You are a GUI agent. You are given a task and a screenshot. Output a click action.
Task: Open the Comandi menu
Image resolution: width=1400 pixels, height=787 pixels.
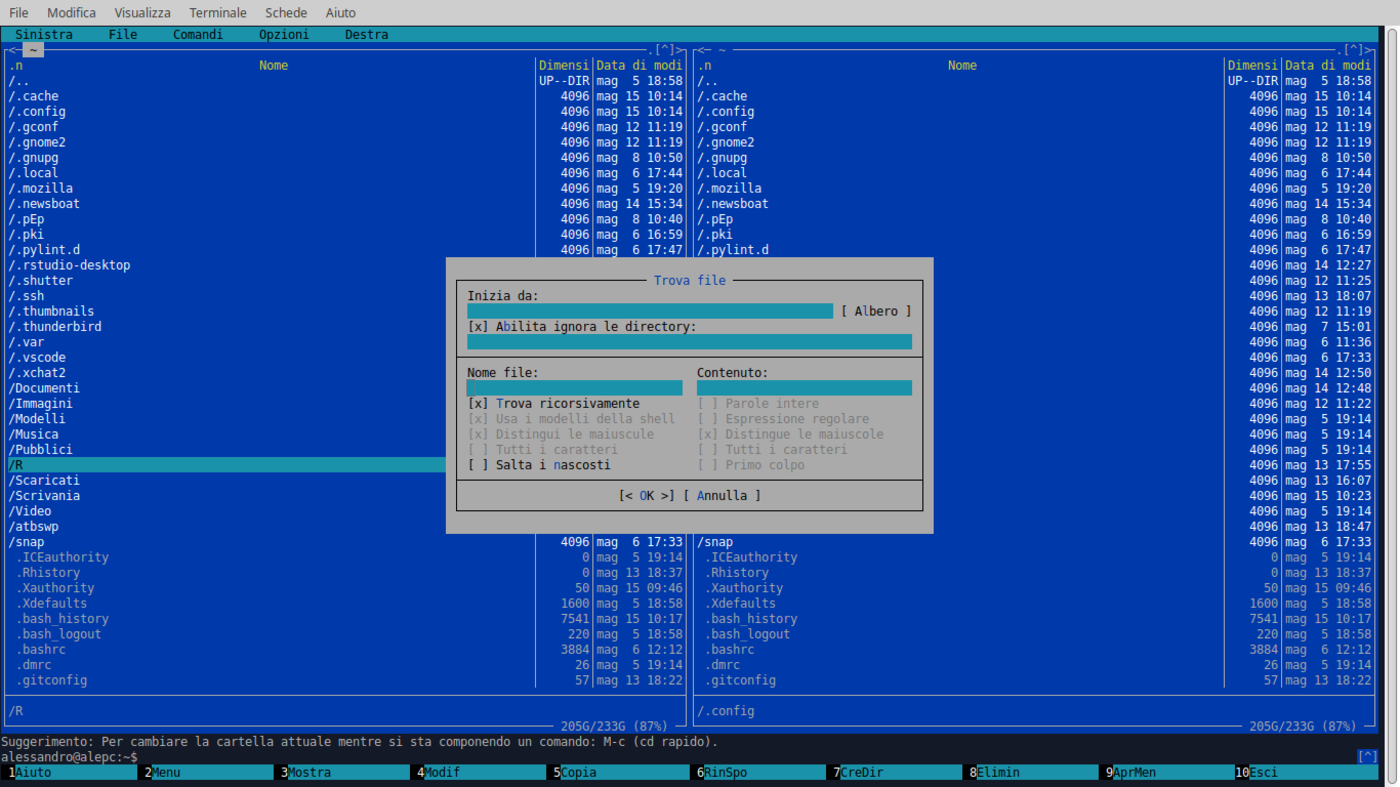tap(198, 35)
